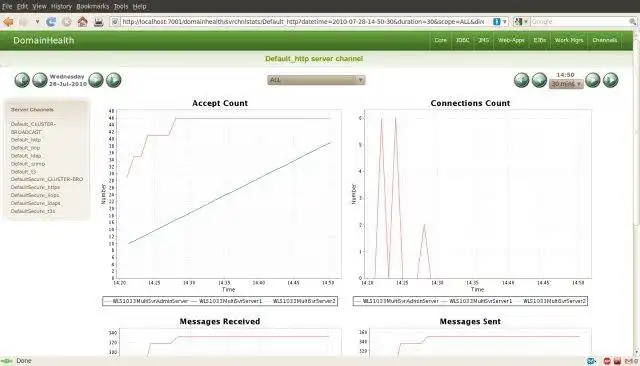Click the first globe button right of date

(x=96, y=80)
